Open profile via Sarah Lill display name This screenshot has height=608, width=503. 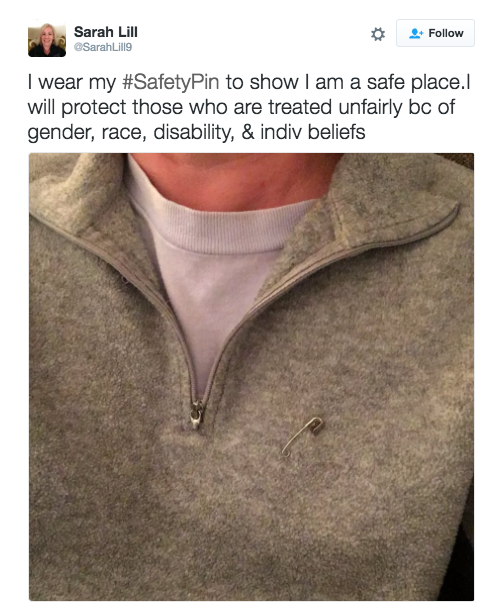point(105,32)
